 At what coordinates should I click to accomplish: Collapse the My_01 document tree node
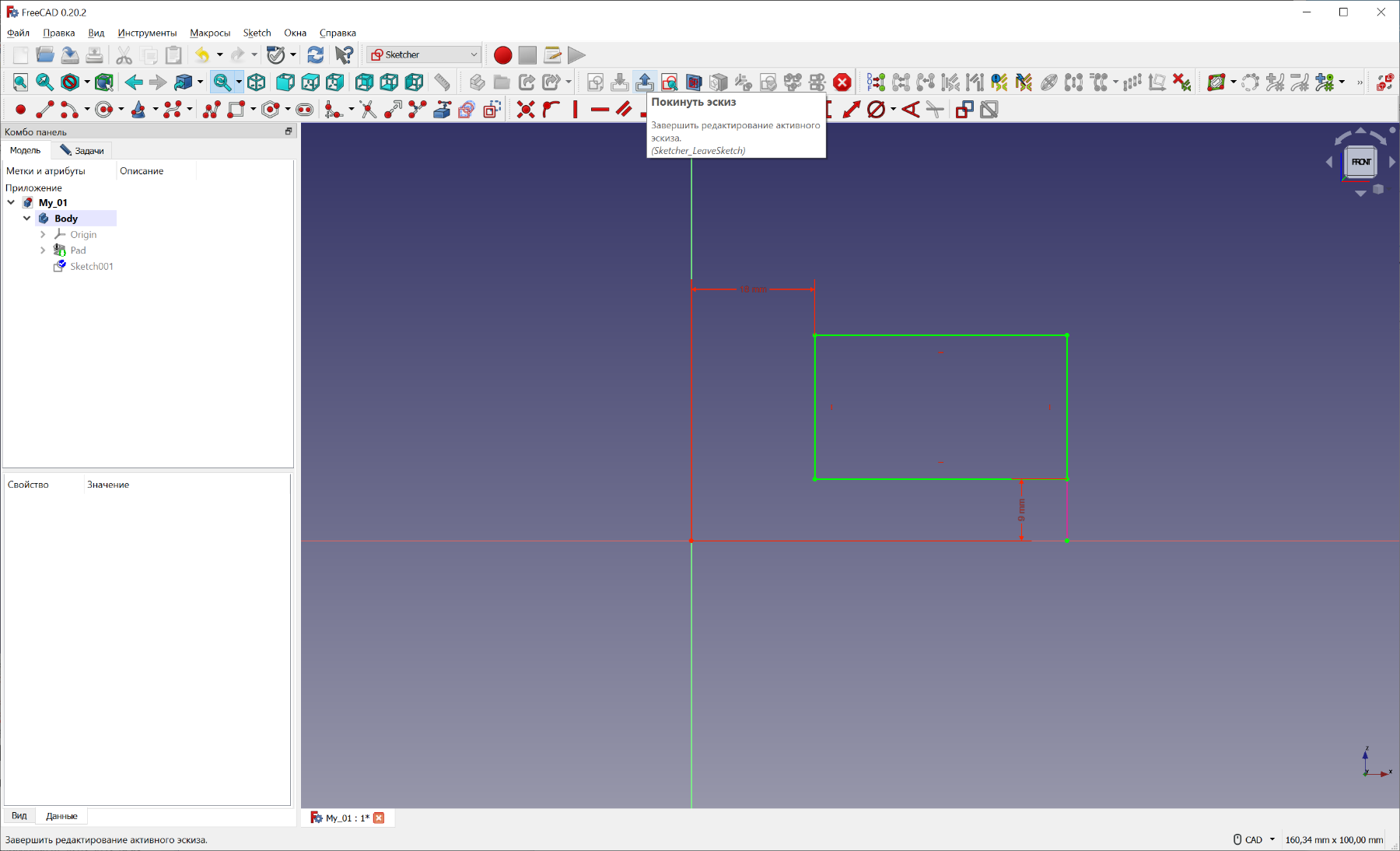[x=11, y=202]
